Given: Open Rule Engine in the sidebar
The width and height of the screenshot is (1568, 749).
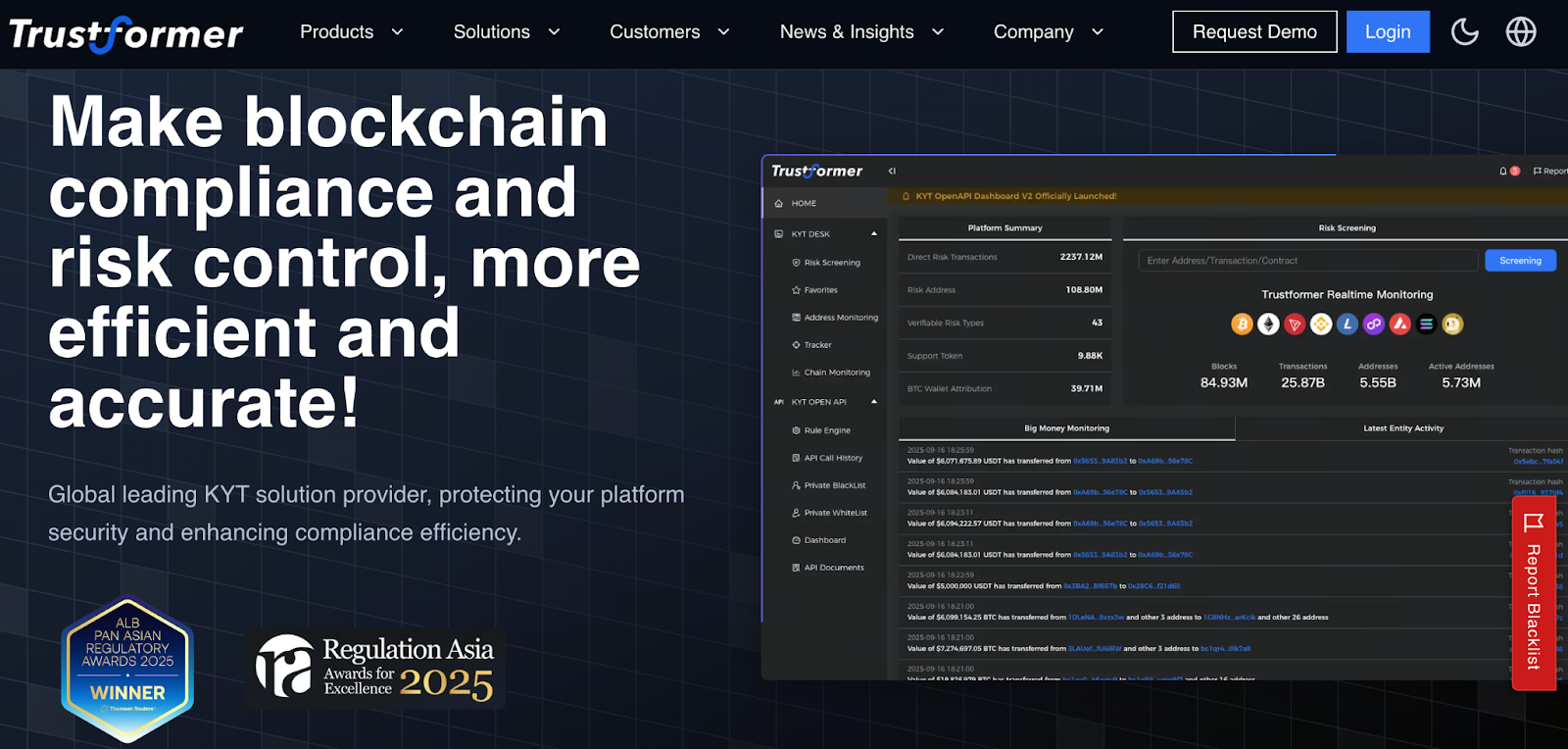Looking at the screenshot, I should click(x=821, y=430).
